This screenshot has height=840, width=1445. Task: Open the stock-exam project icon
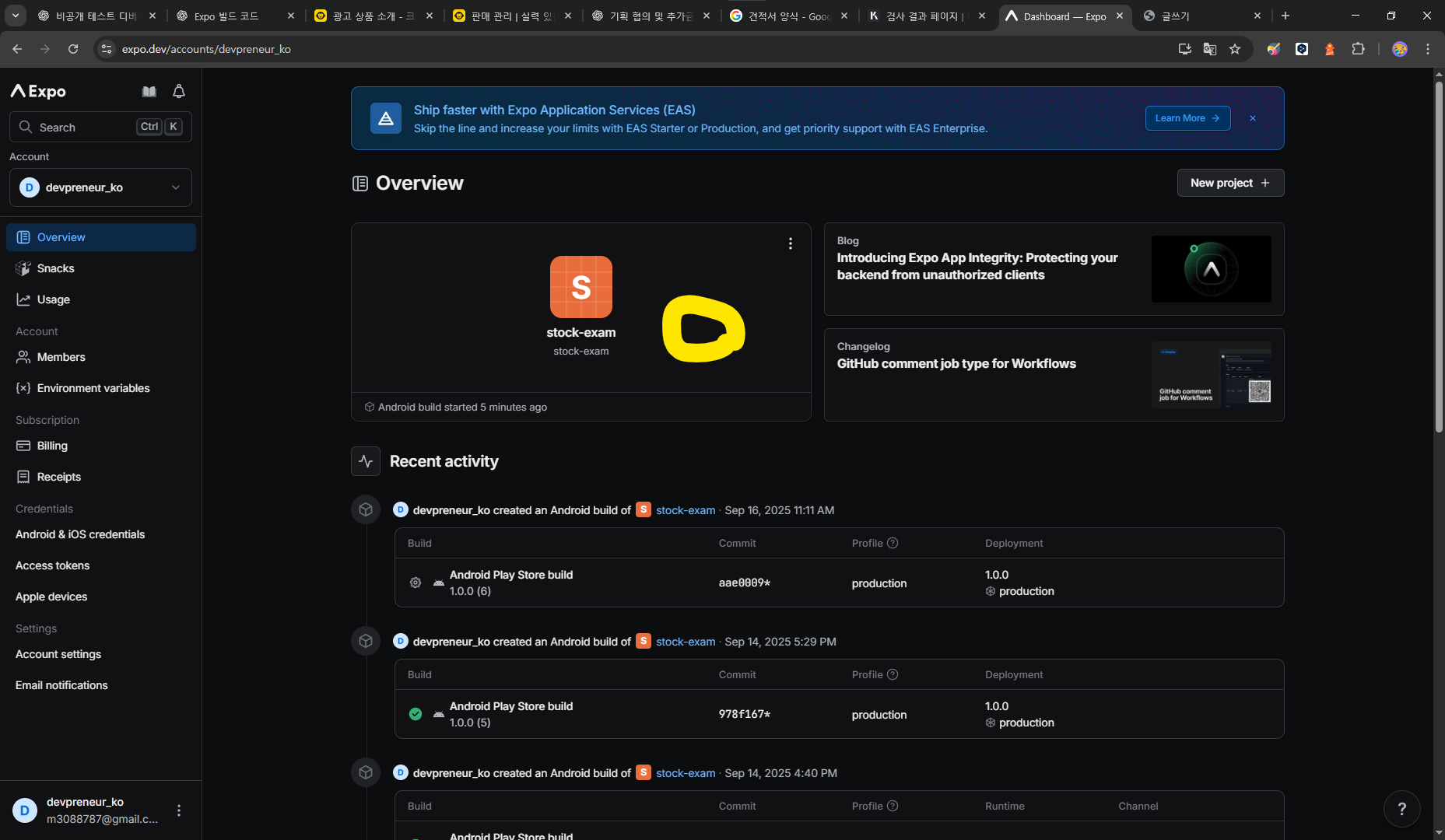[581, 287]
